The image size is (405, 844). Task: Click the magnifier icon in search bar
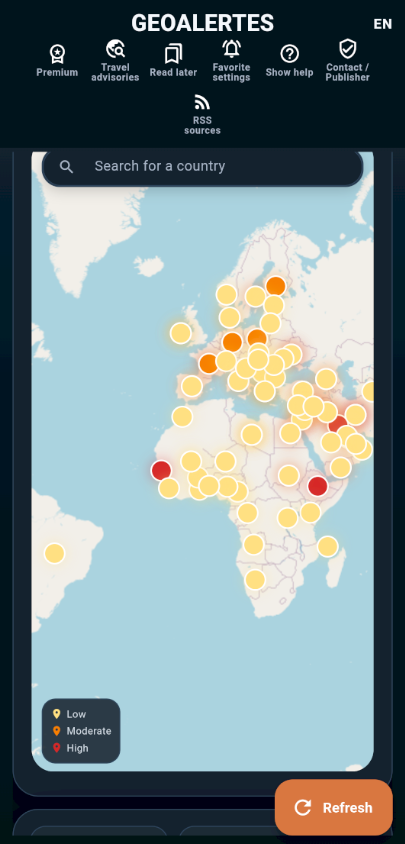tap(66, 166)
